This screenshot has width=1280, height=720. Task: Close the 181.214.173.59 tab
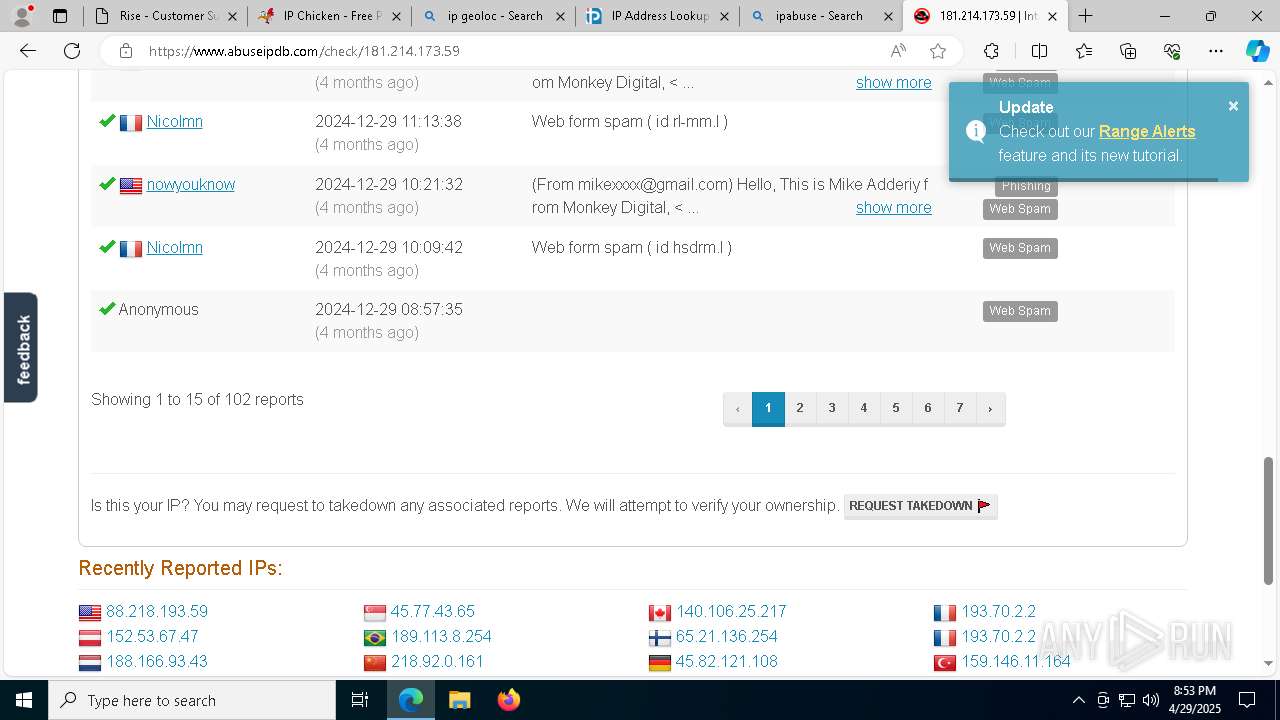pos(1052,16)
